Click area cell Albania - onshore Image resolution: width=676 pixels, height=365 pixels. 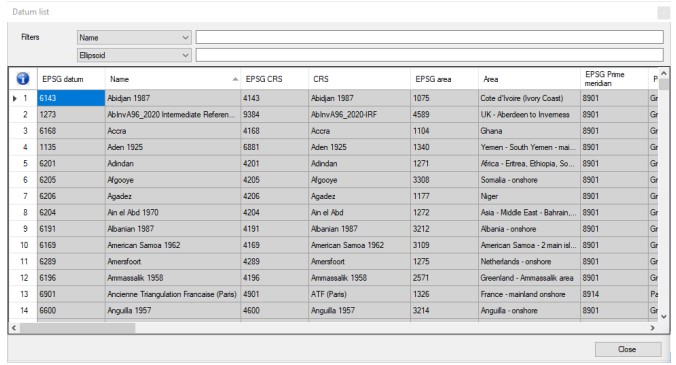tap(529, 229)
